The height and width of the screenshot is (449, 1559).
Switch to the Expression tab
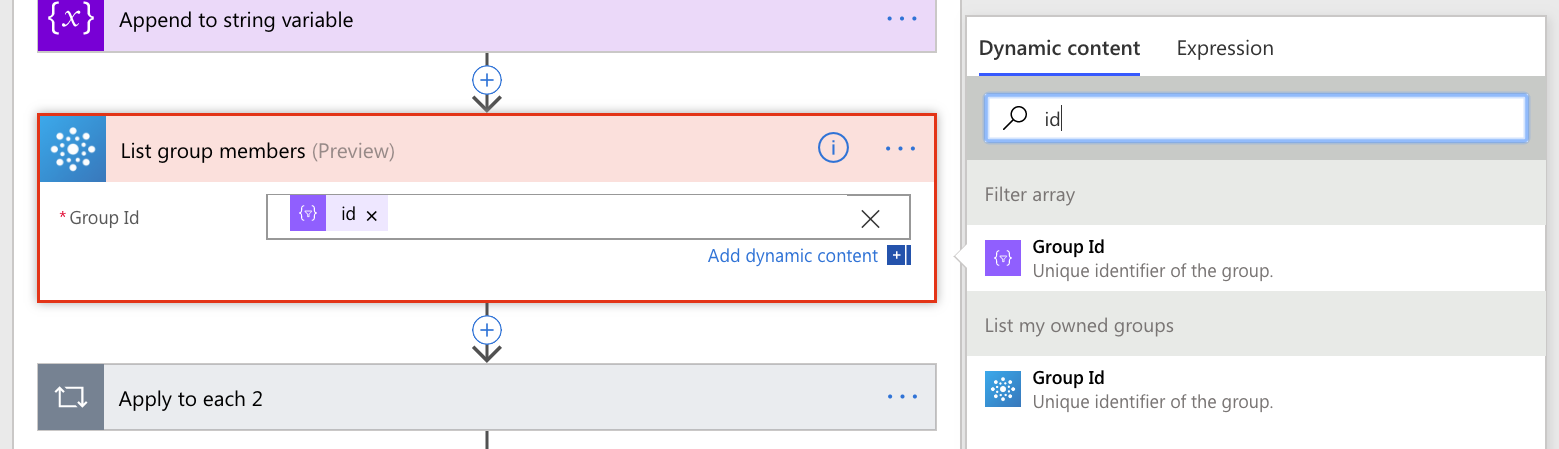click(1225, 48)
